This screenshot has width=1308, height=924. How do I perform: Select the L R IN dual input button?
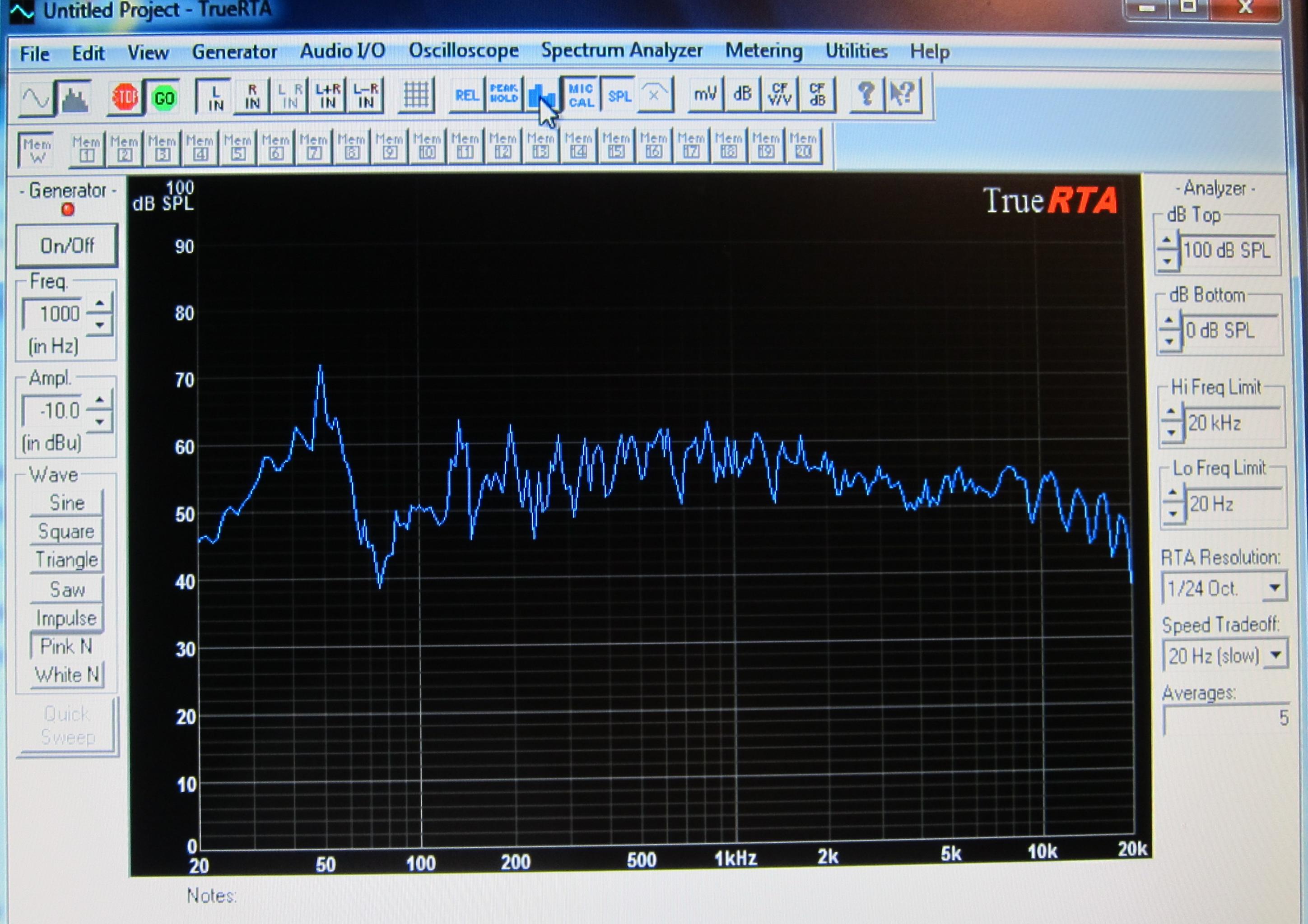coord(290,97)
